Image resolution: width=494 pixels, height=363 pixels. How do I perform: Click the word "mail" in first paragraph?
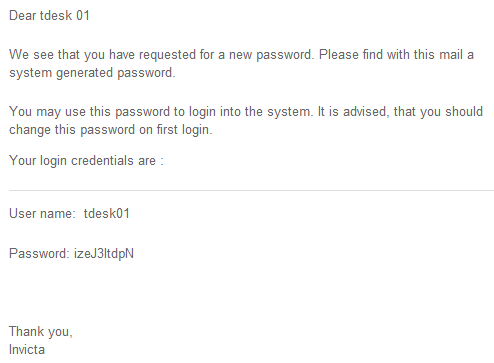(451, 55)
